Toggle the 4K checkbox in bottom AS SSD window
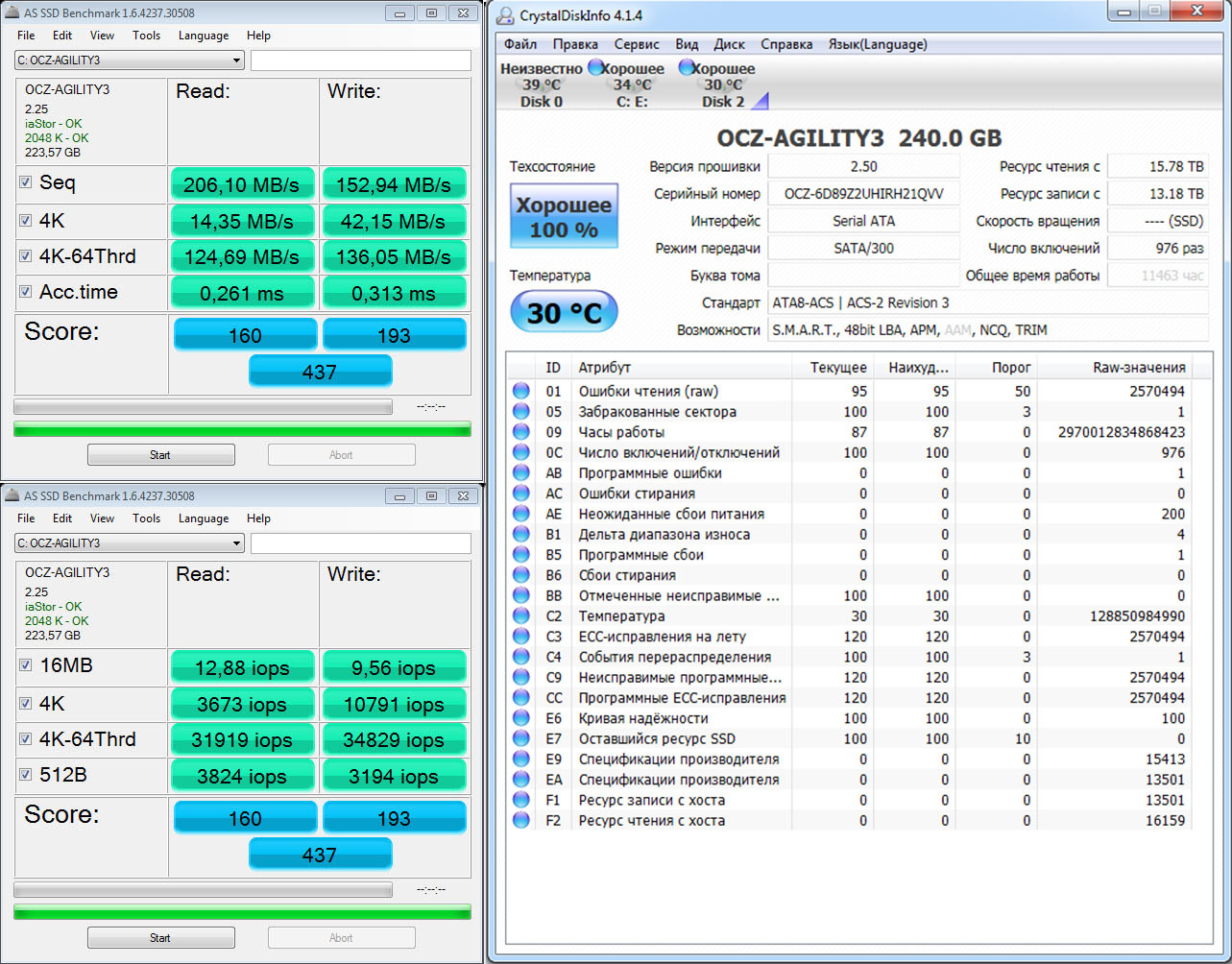 [x=25, y=704]
